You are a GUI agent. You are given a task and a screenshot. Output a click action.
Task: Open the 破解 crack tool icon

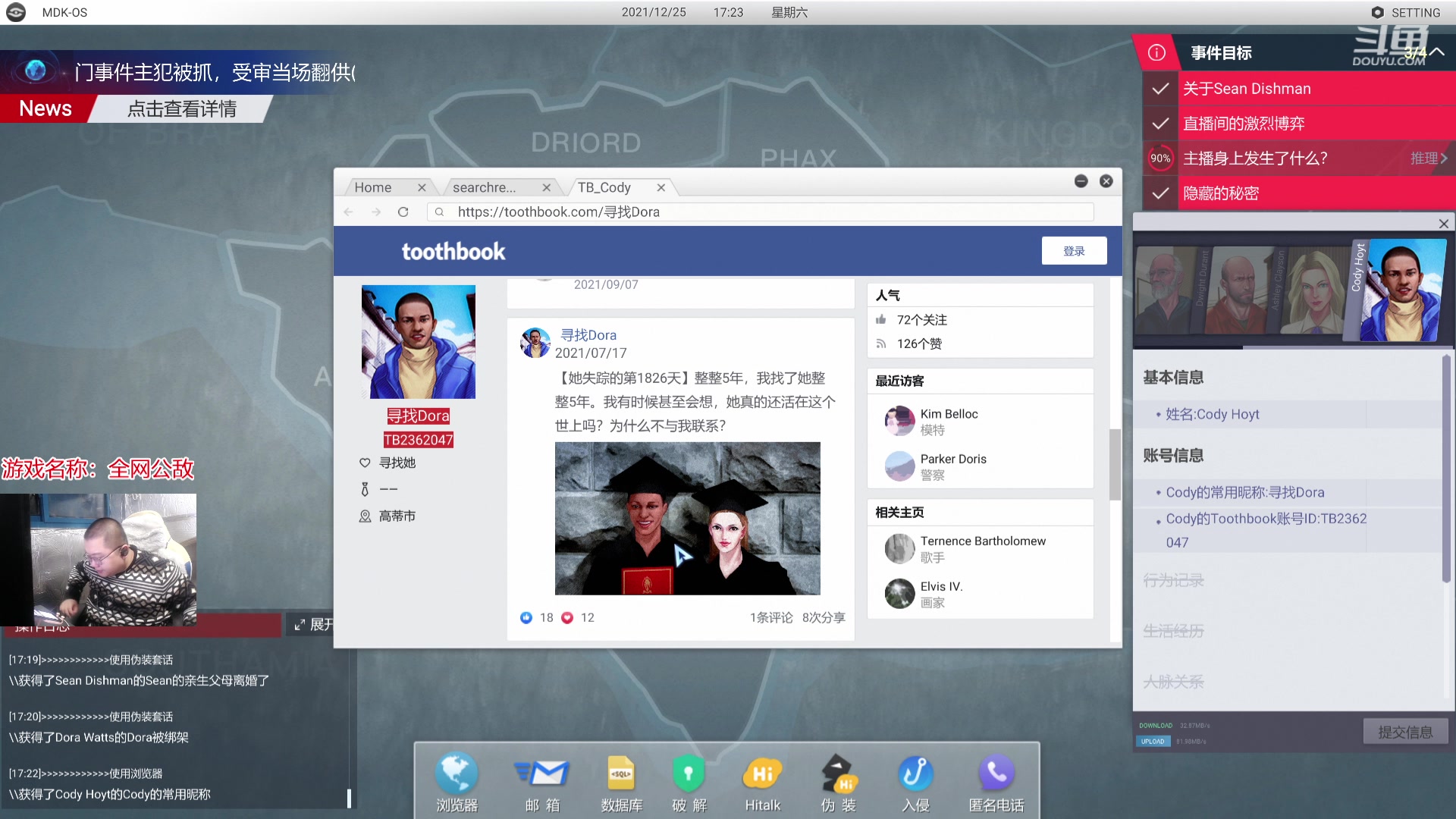tap(689, 775)
